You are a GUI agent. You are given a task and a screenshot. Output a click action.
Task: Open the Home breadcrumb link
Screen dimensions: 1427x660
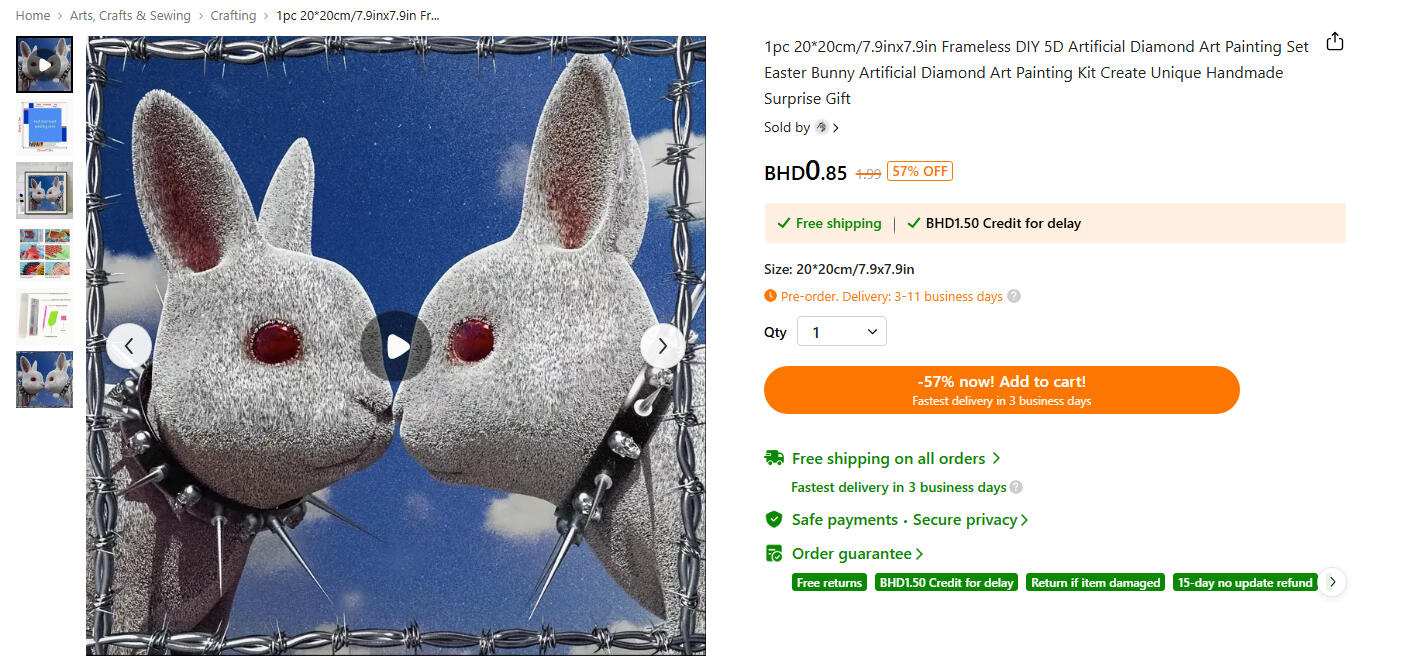pyautogui.click(x=33, y=15)
